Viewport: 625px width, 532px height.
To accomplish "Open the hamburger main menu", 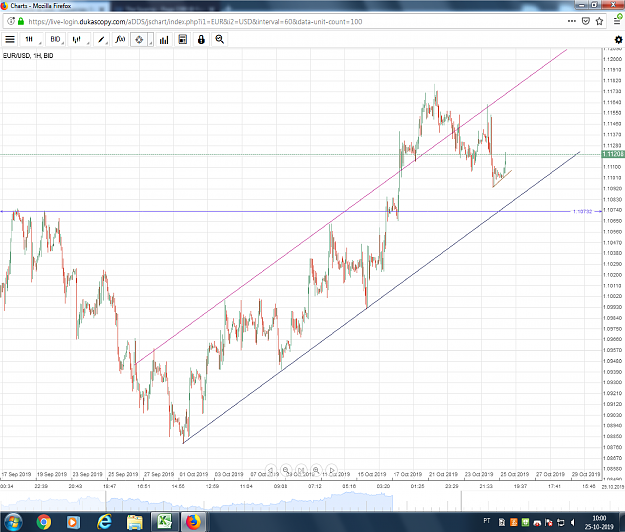I will pyautogui.click(x=10, y=39).
